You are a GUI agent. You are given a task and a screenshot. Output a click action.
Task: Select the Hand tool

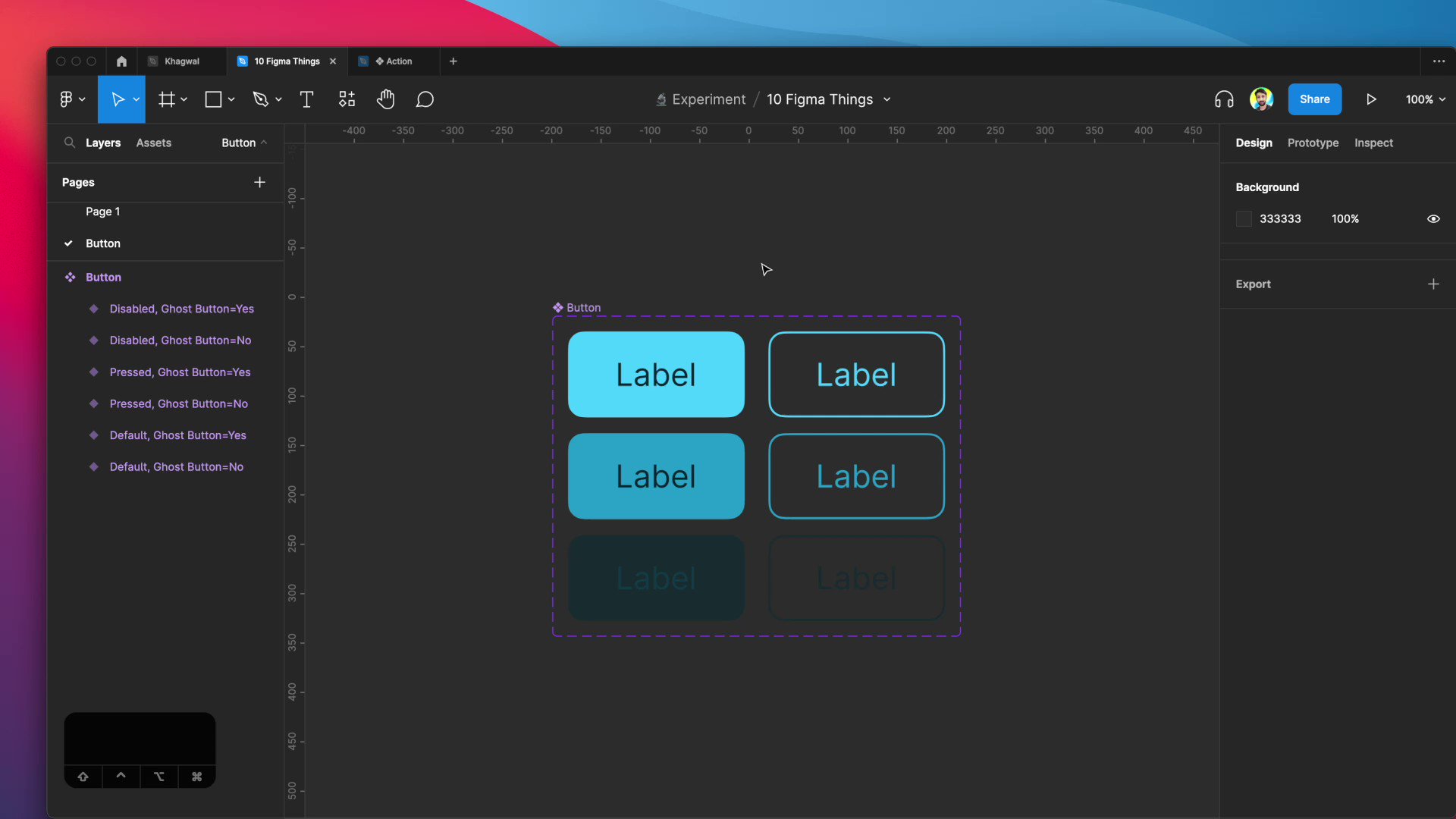[x=385, y=99]
